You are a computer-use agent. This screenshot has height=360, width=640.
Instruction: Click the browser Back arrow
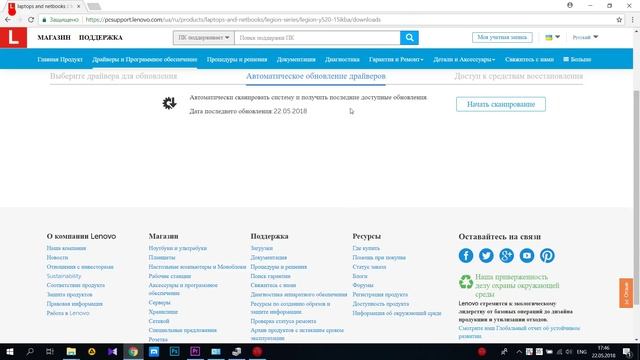(8, 20)
